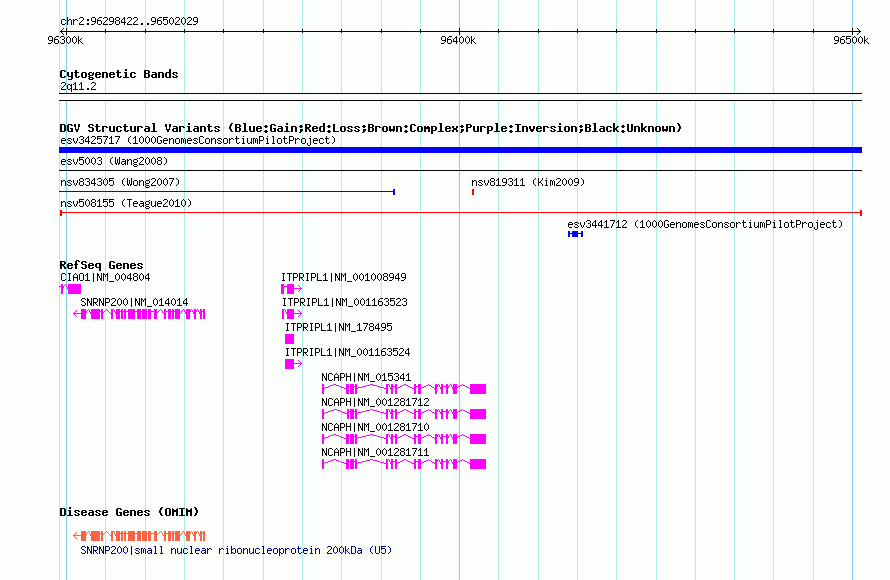890x580 pixels.
Task: Click the NCAPH|NM_001281711 label
Action: click(x=375, y=452)
